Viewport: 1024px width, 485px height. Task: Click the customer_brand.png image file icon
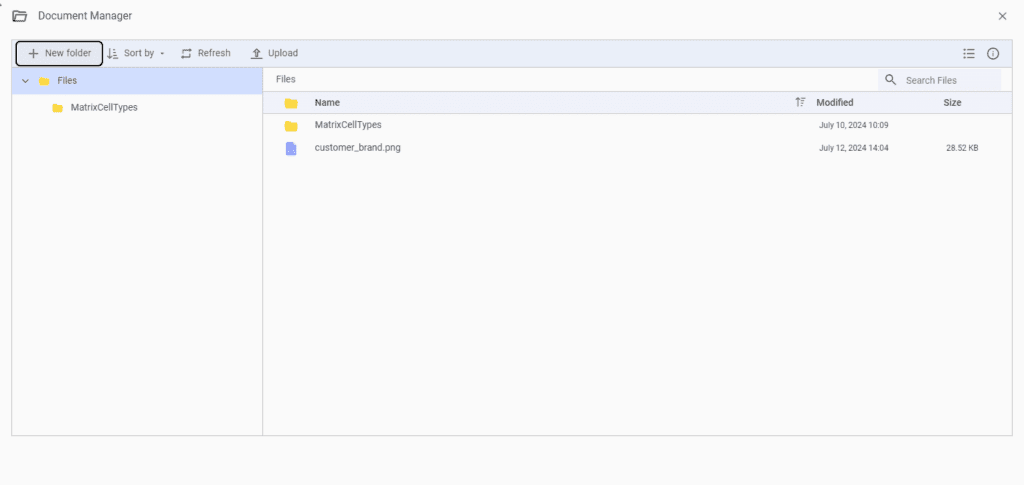point(291,149)
